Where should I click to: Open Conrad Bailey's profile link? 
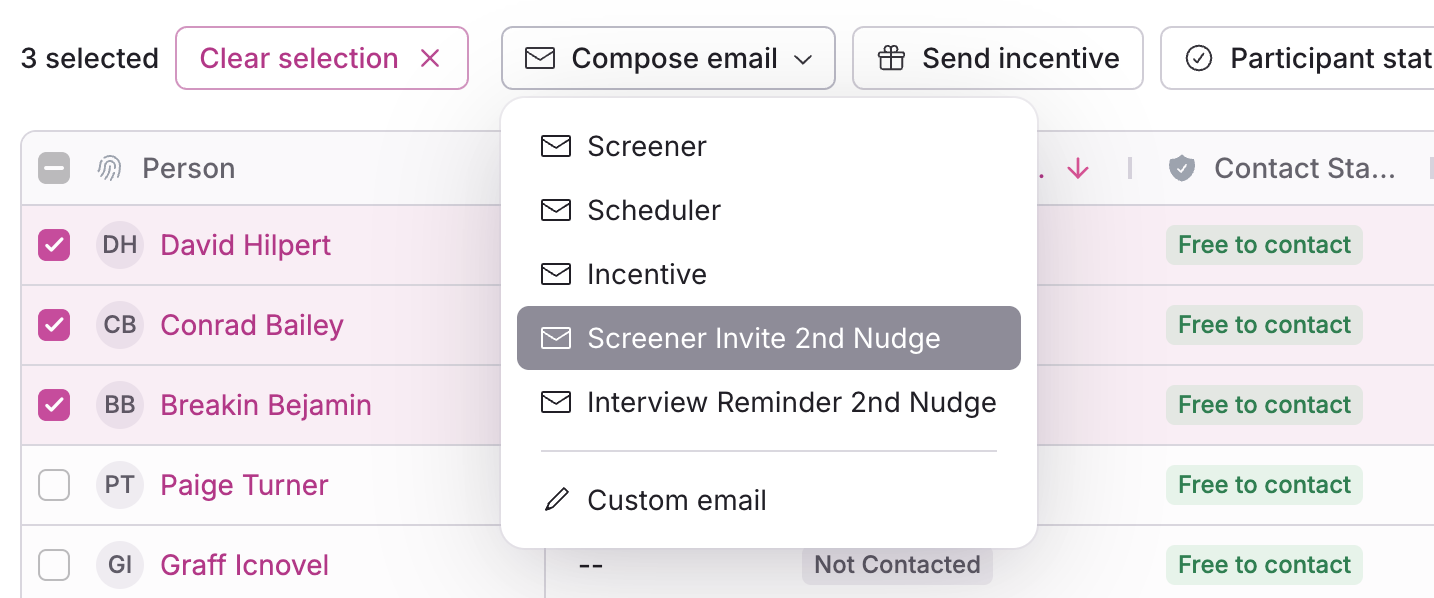[252, 325]
